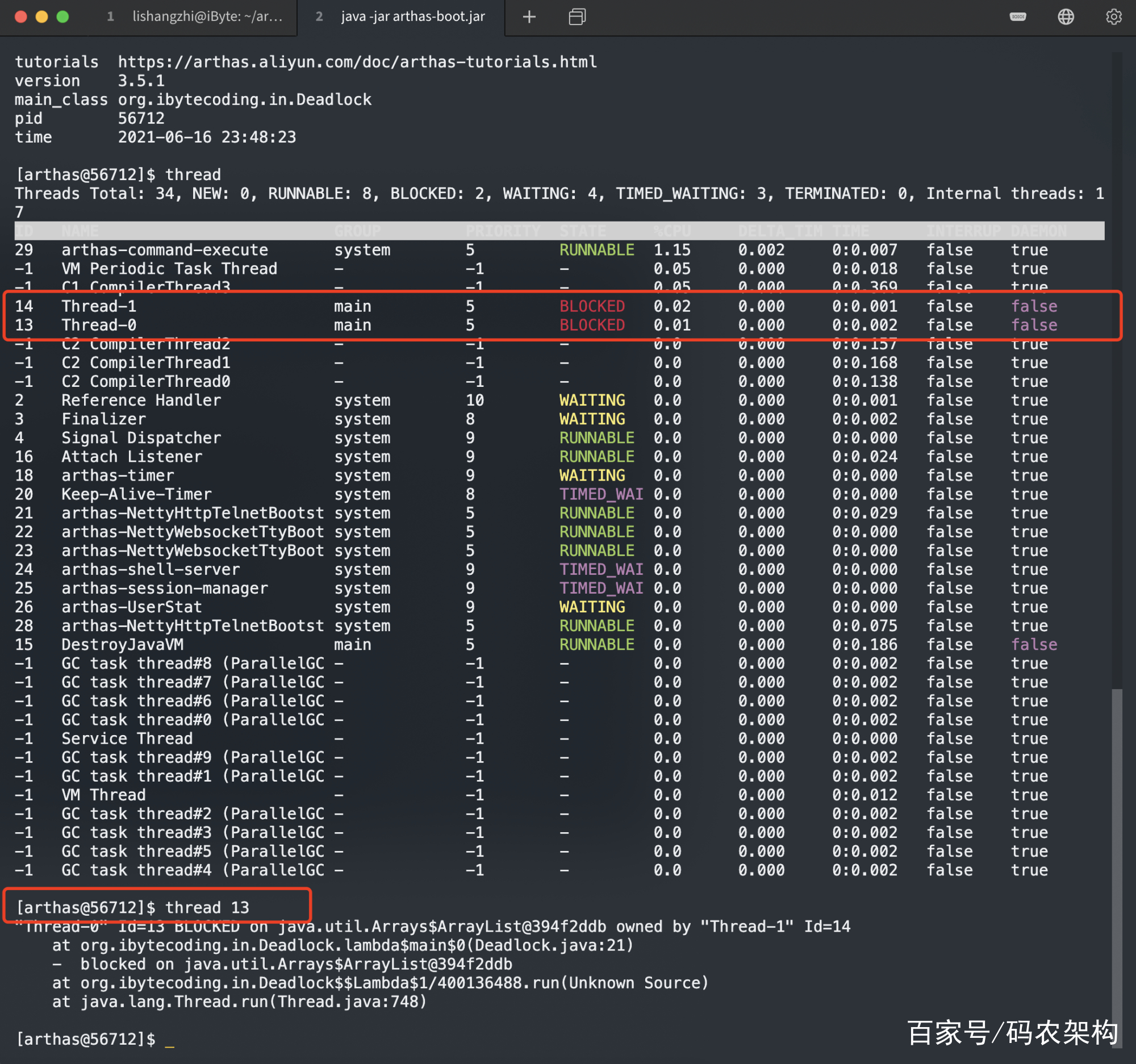
Task: Click daemon value false for DestroyJavaVM
Action: (x=1034, y=645)
